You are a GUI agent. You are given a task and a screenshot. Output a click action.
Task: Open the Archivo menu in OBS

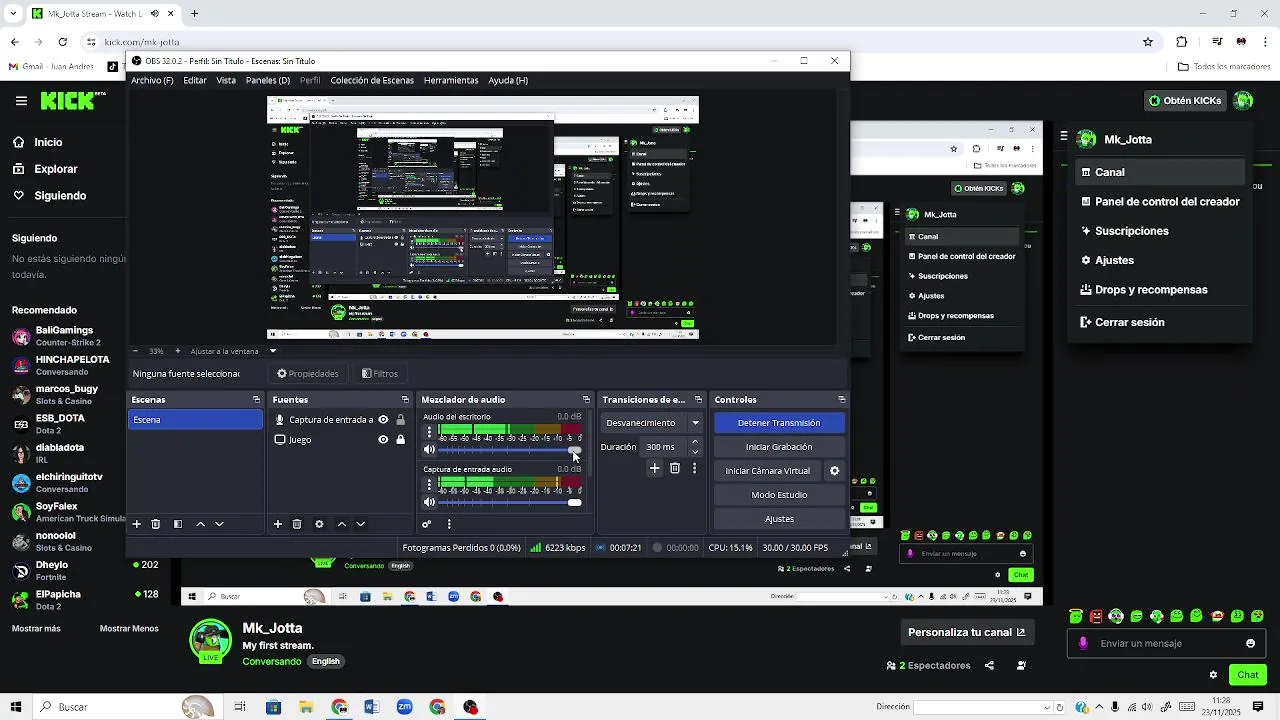tap(152, 80)
